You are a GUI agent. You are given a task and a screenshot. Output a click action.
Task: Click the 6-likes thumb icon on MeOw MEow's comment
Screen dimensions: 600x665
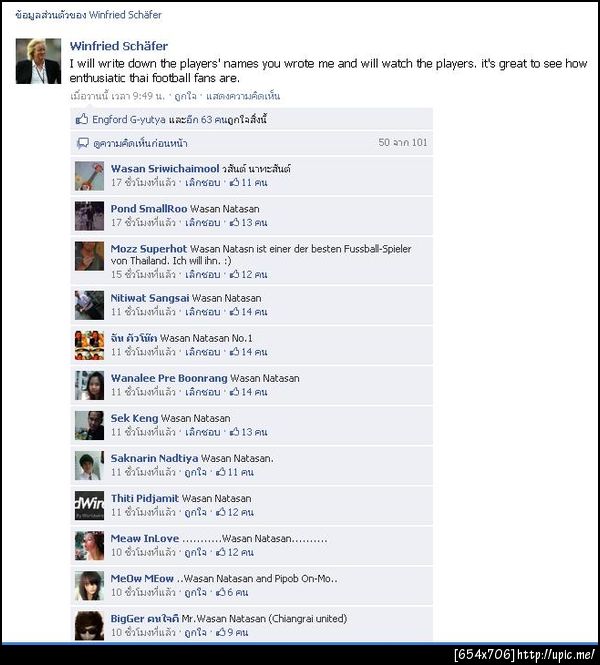click(220, 592)
